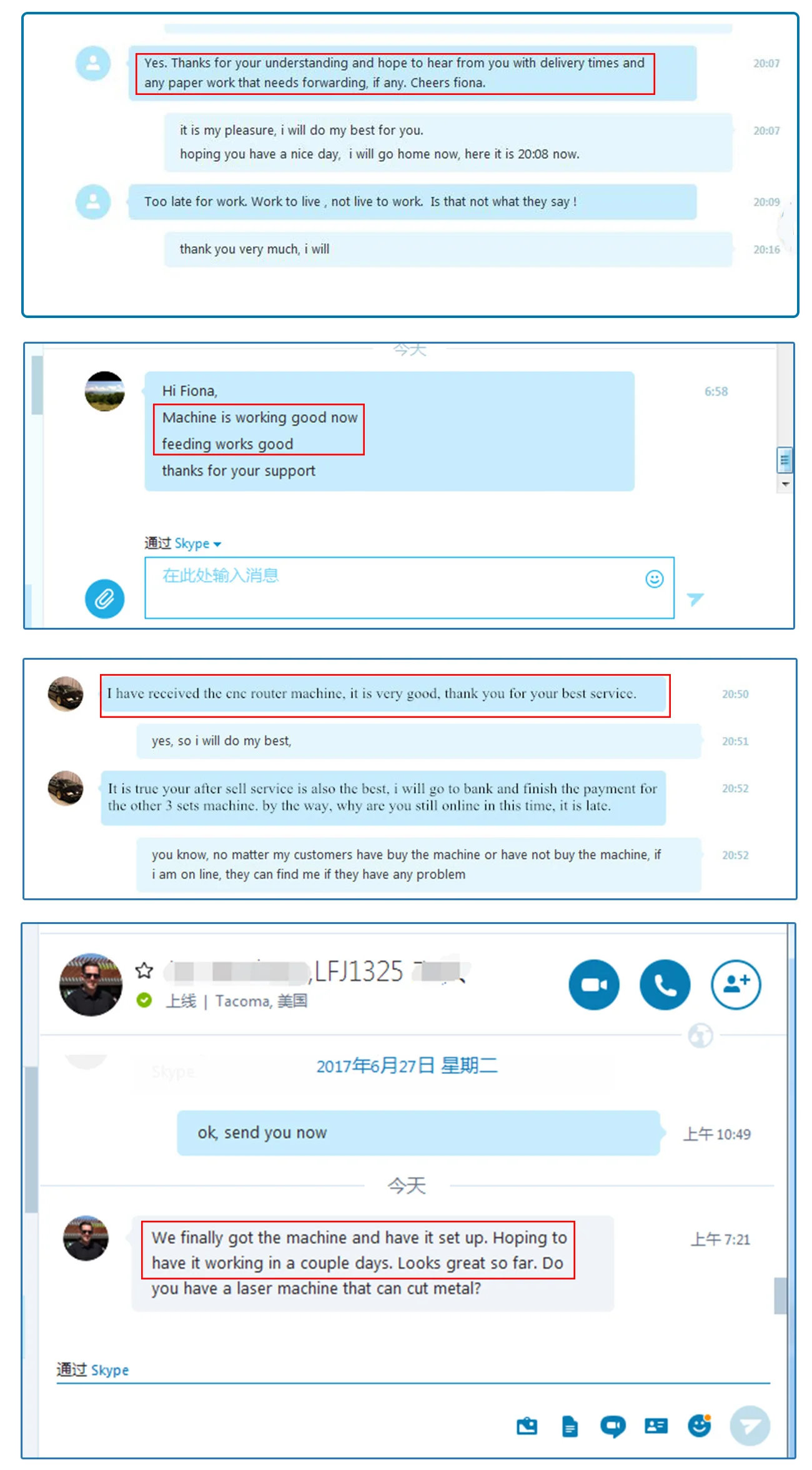Open the emoji picker in the message box
812x1470 pixels.
coord(654,579)
